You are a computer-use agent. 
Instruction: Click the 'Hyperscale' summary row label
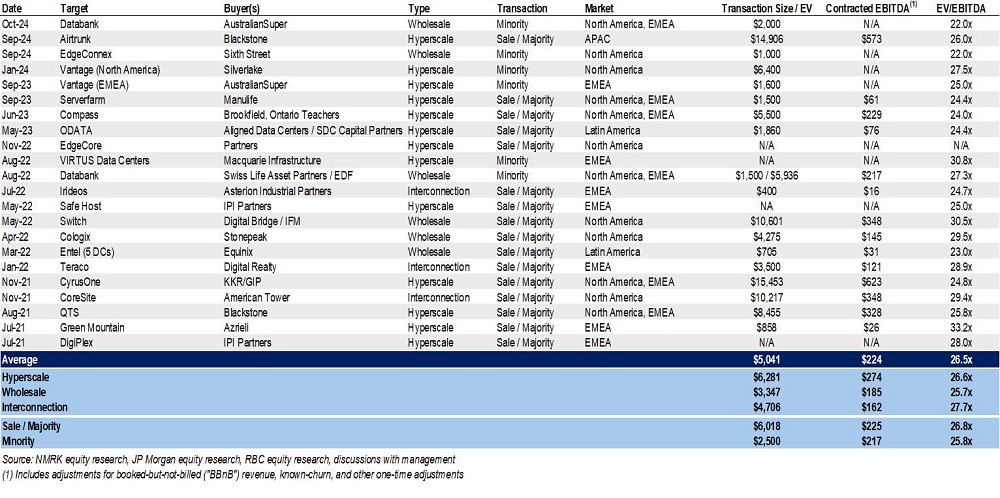click(x=26, y=378)
